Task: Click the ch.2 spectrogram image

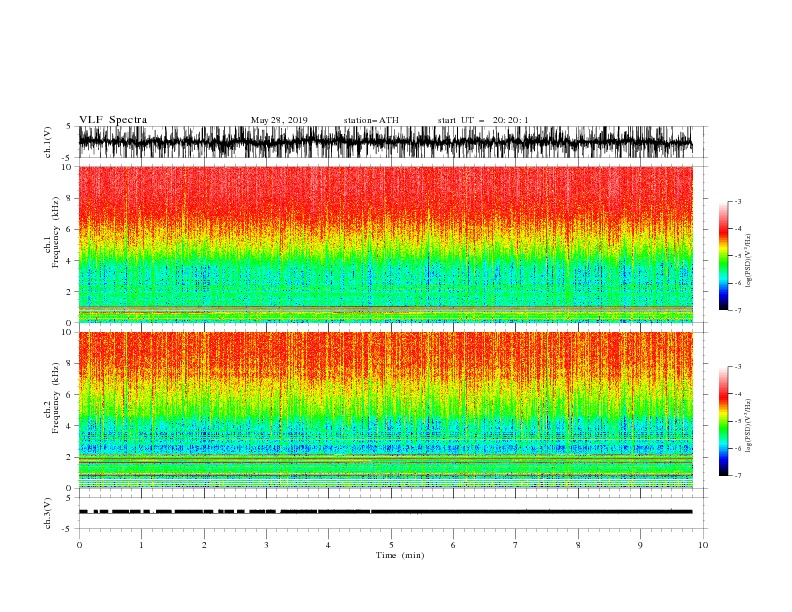Action: click(x=385, y=410)
